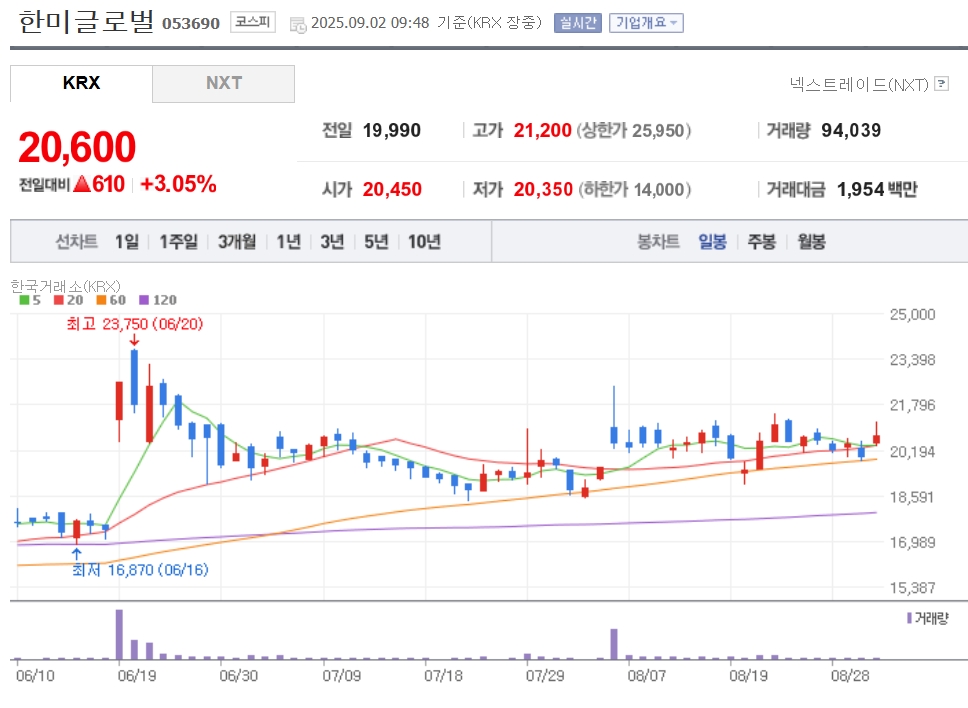Click the orange 60-day moving average legend
This screenshot has height=708, width=968.
[111, 300]
